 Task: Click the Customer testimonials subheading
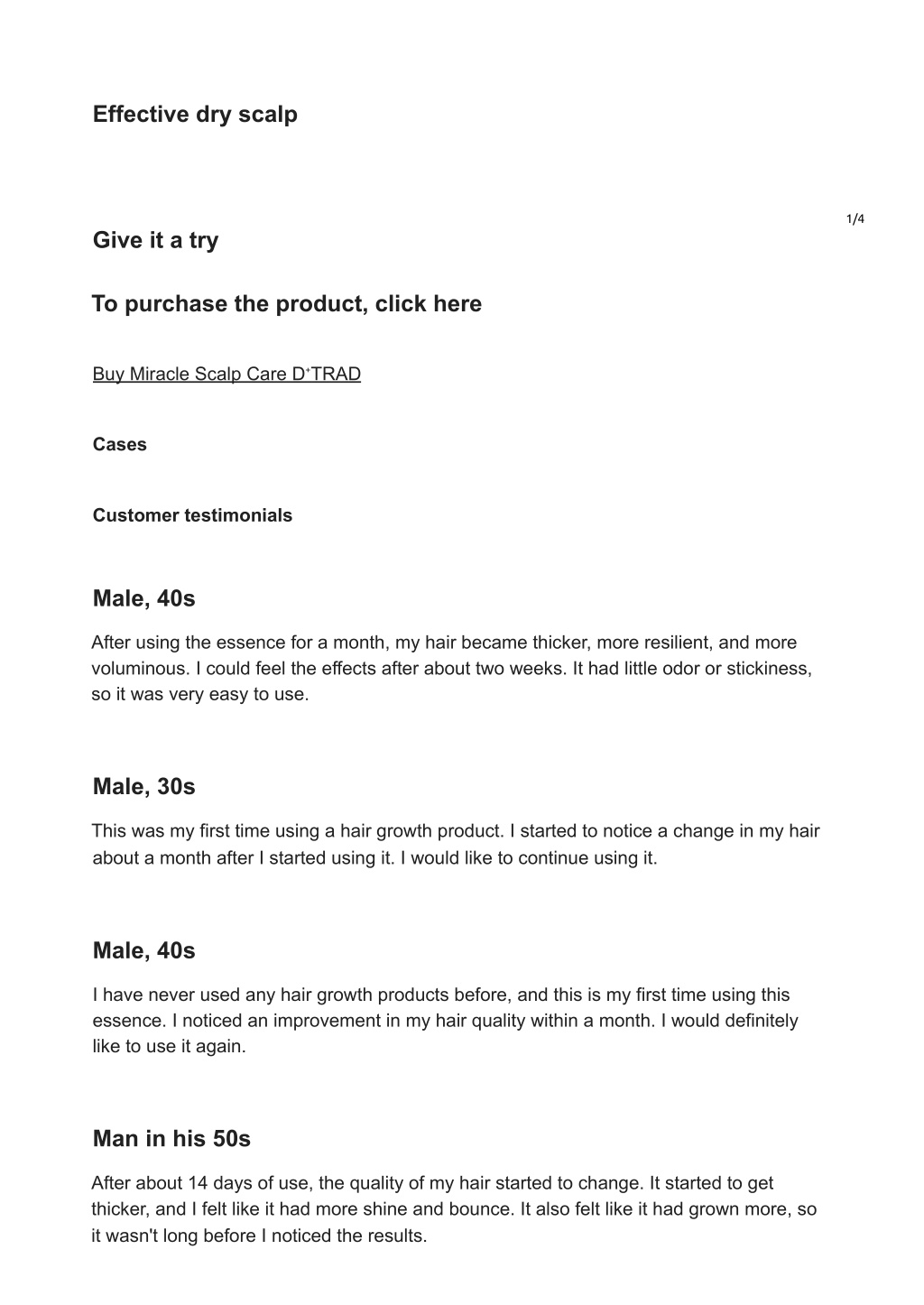point(192,515)
